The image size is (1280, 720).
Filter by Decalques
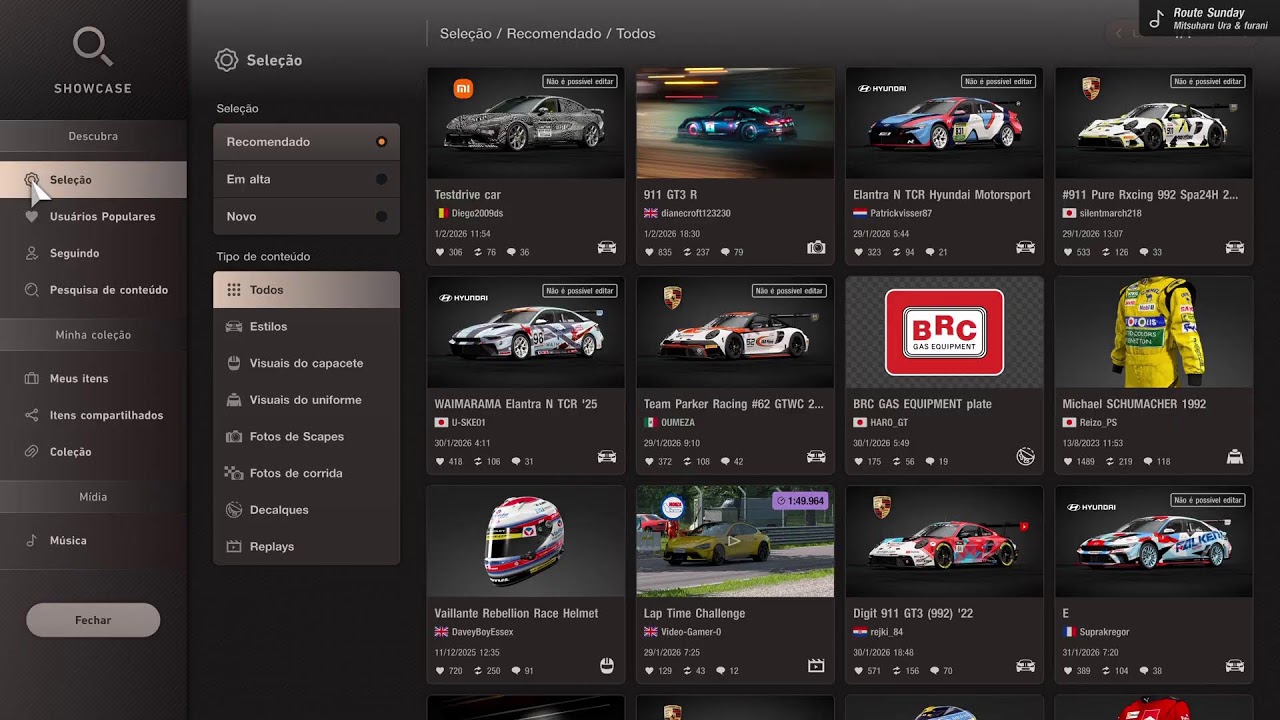306,510
